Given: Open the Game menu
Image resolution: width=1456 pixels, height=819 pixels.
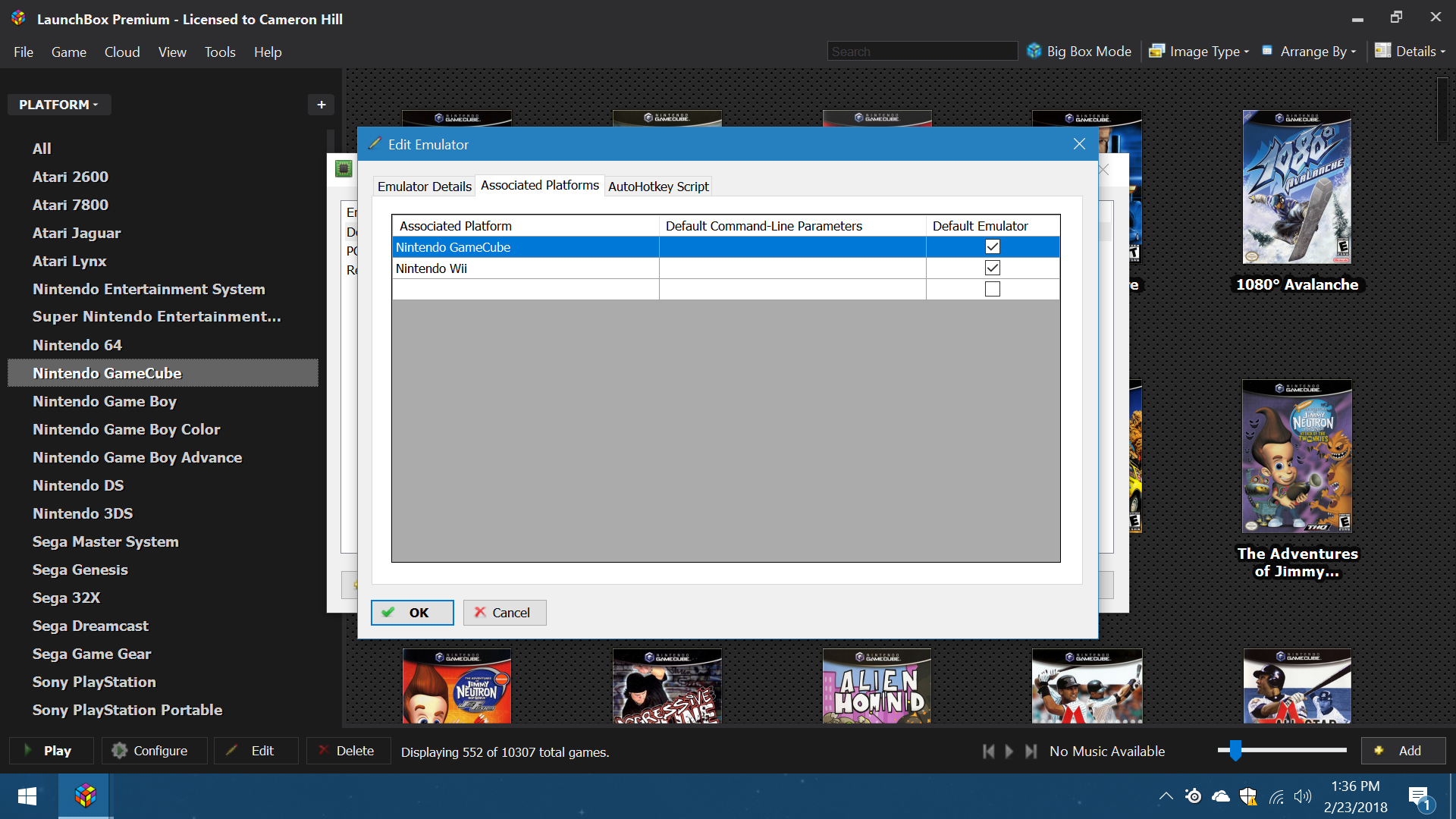Looking at the screenshot, I should click(x=69, y=52).
